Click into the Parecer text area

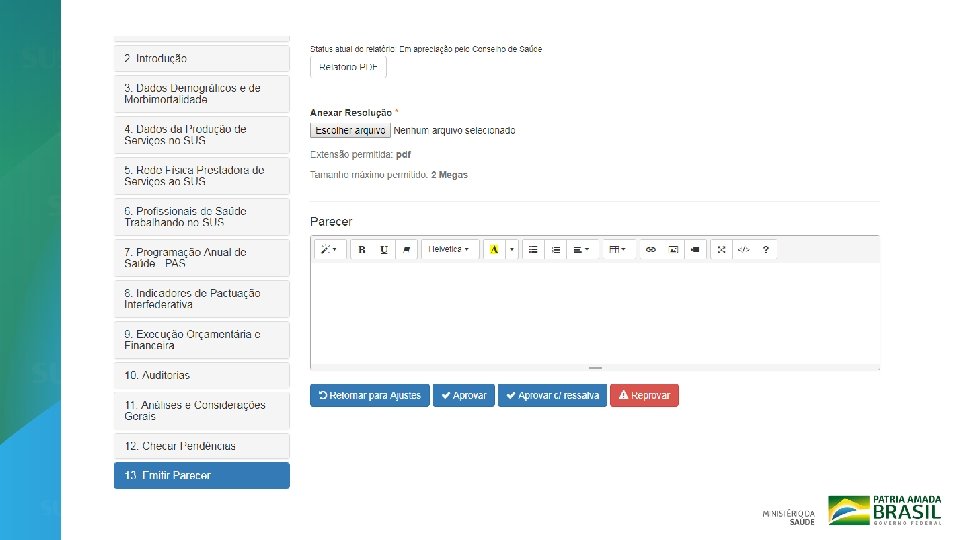[595, 313]
